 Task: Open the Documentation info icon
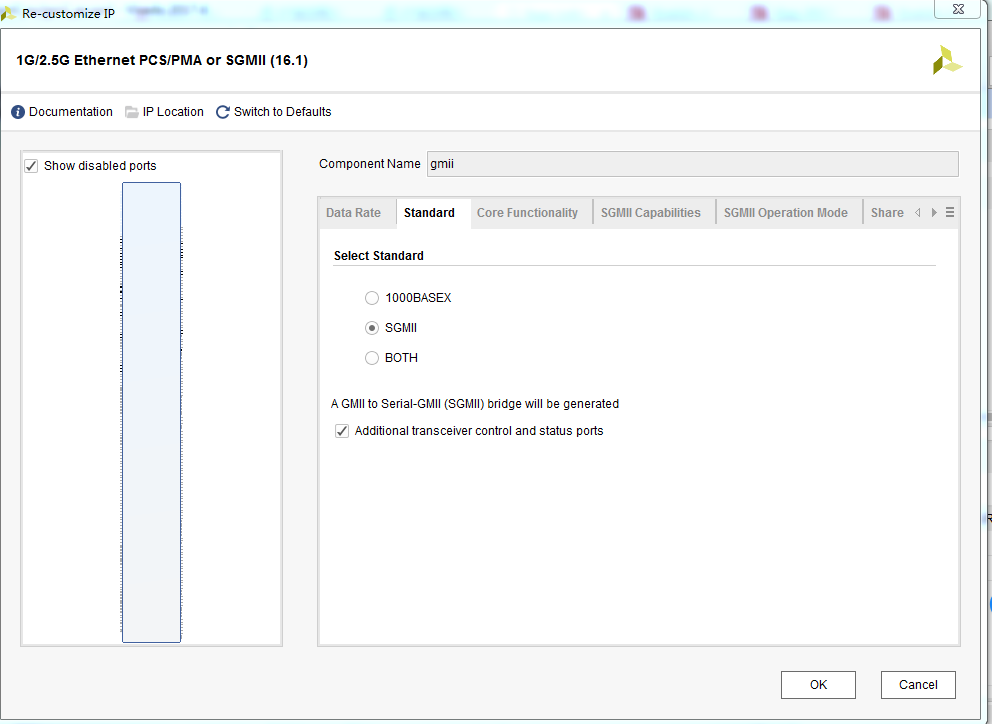tap(18, 112)
